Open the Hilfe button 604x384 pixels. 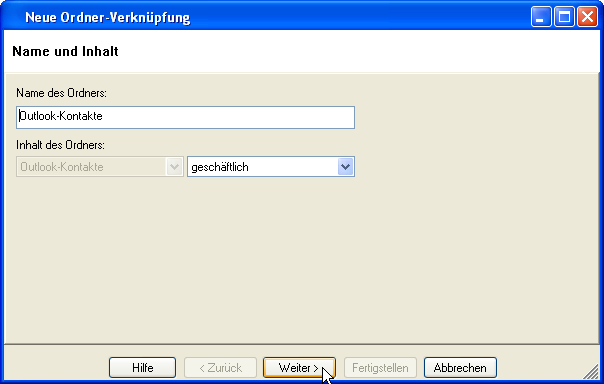click(143, 368)
